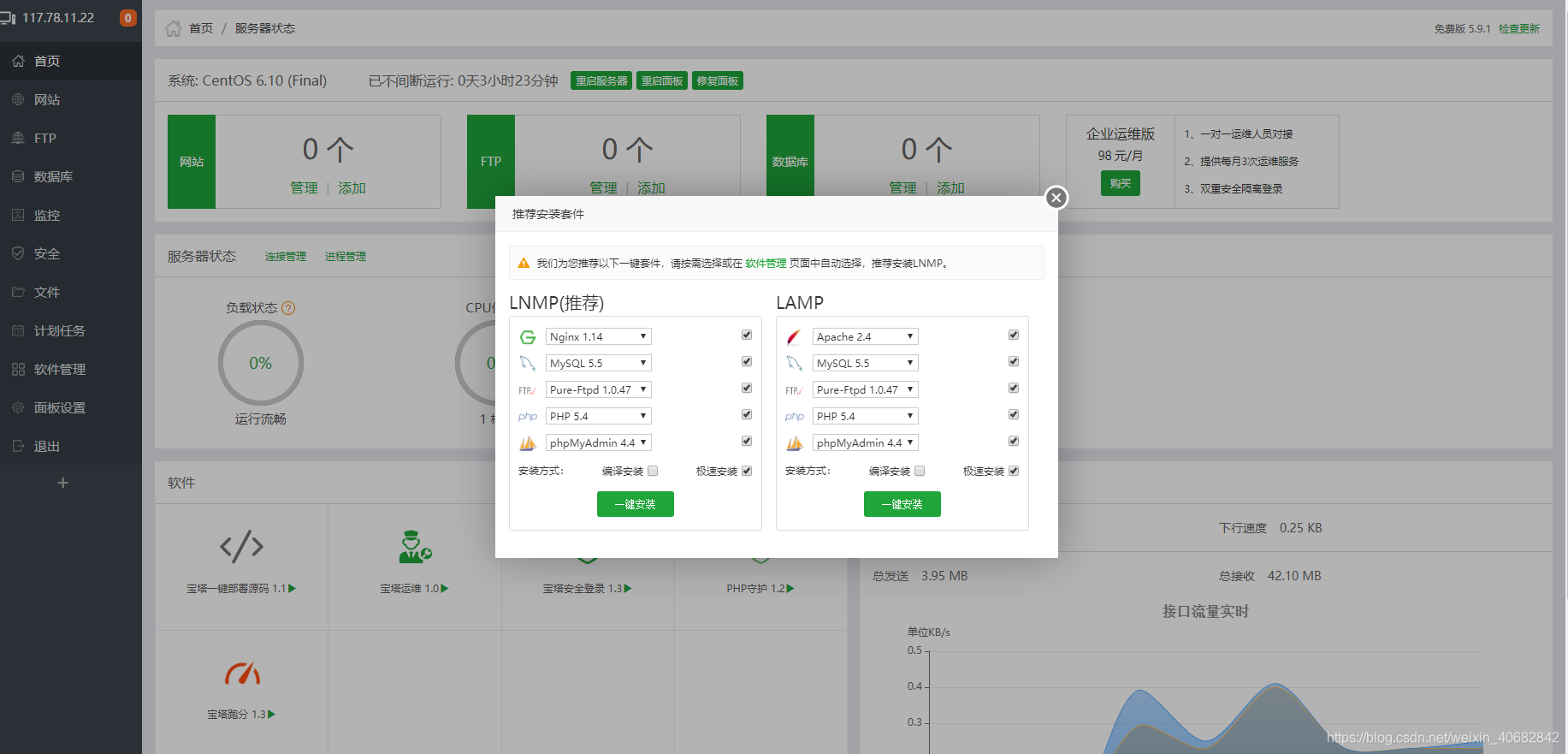Click the 安全 shield sidebar icon
1568x754 pixels.
tap(18, 253)
